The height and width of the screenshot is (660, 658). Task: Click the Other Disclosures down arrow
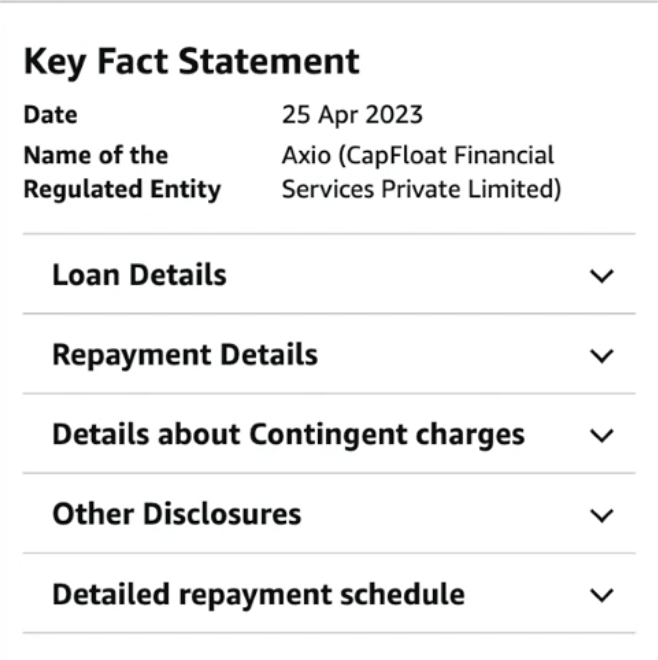pyautogui.click(x=602, y=516)
